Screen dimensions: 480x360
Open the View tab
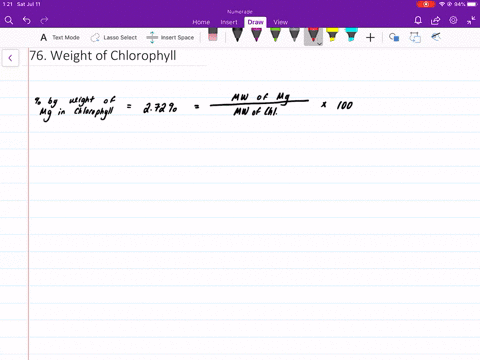pyautogui.click(x=281, y=22)
